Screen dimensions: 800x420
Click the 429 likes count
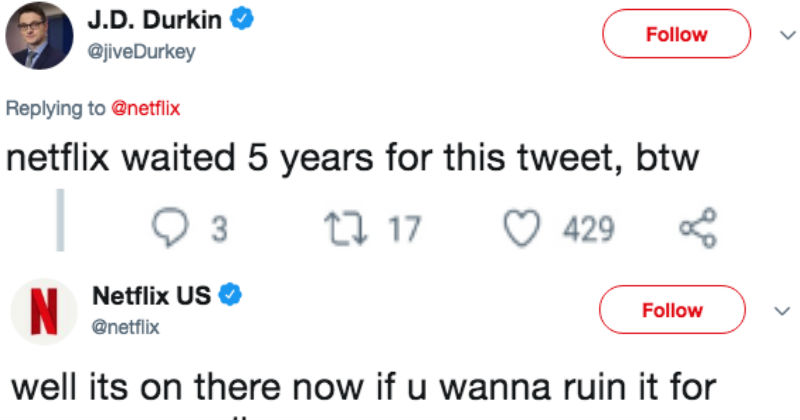click(x=587, y=230)
